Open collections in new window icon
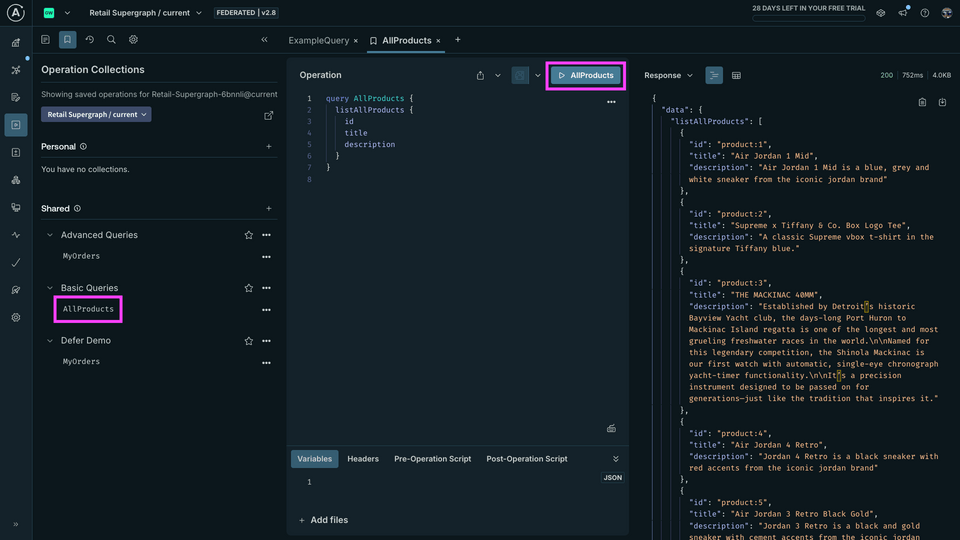960x540 pixels. coord(269,115)
